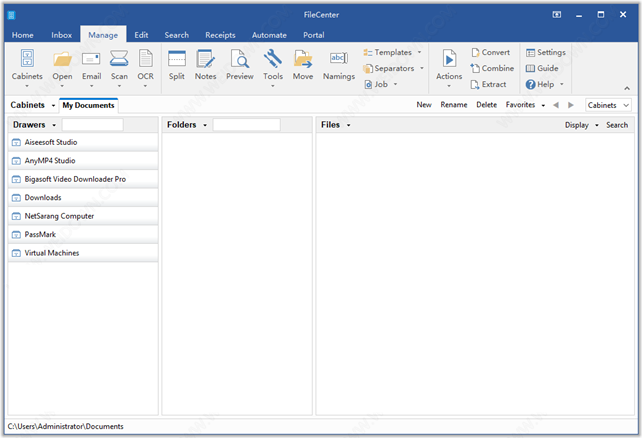This screenshot has width=642, height=438.
Task: Select the Bigasoft Video Downloader Pro drawer
Action: pos(83,179)
